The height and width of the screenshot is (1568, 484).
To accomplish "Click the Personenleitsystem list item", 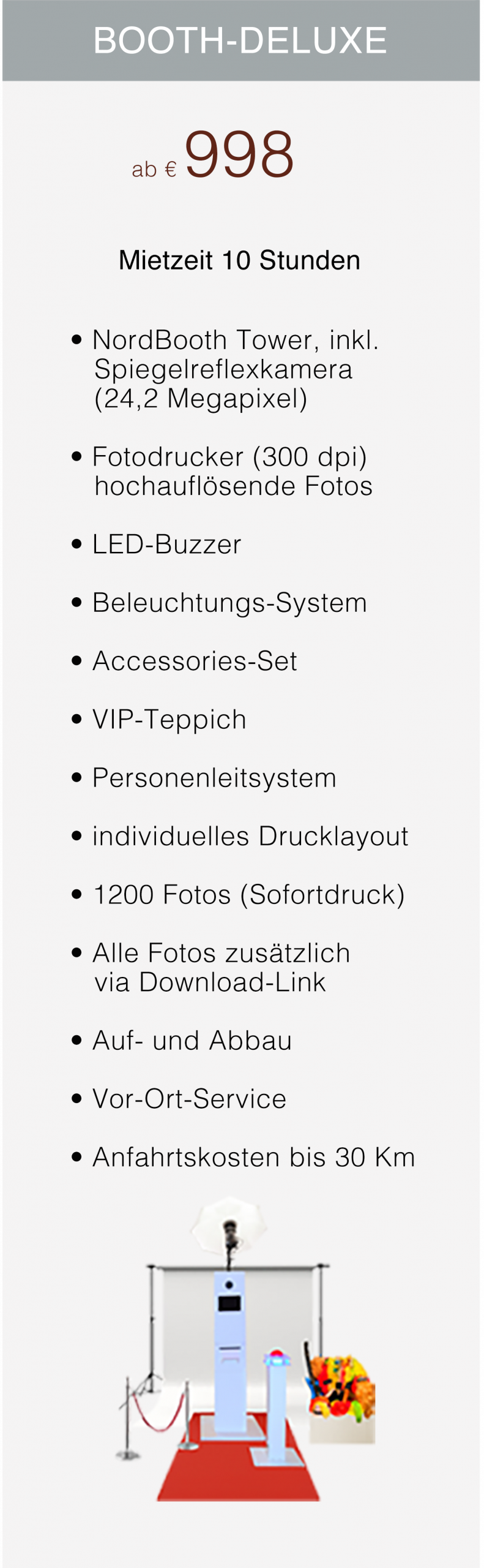I will click(214, 778).
